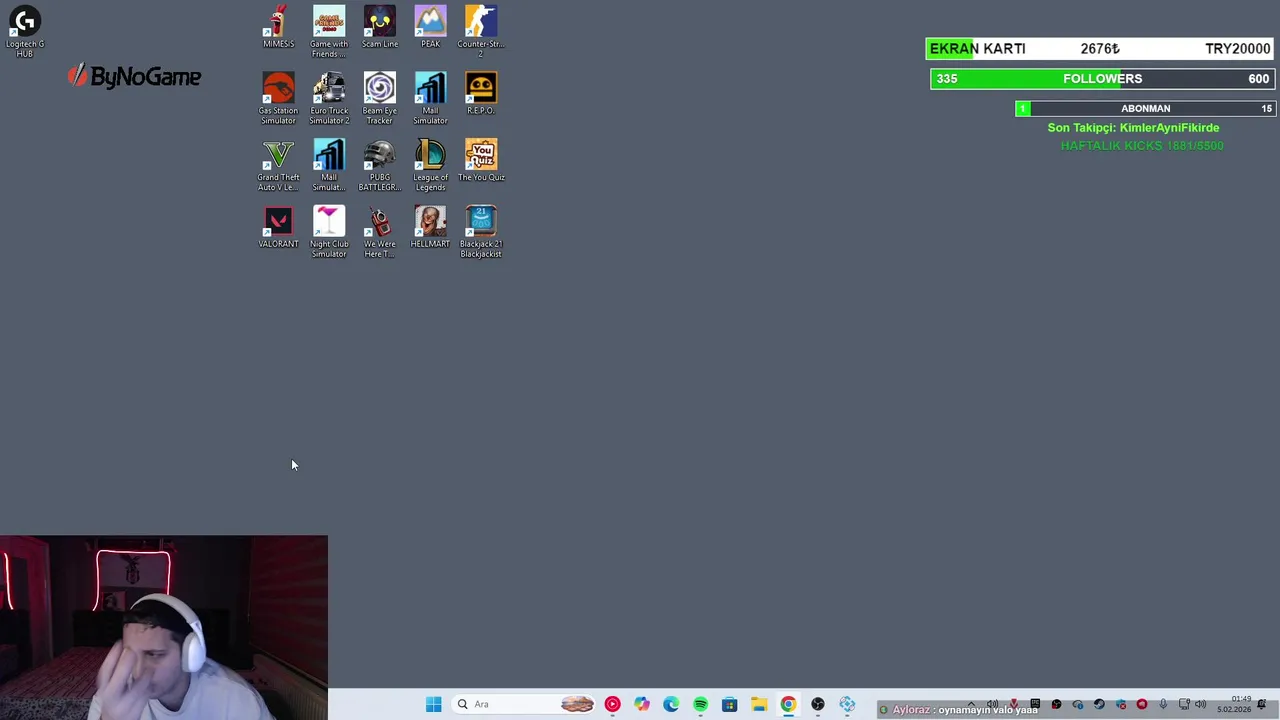Open the Gas Station Simulator shortcut
1280x720 pixels.
[x=278, y=98]
